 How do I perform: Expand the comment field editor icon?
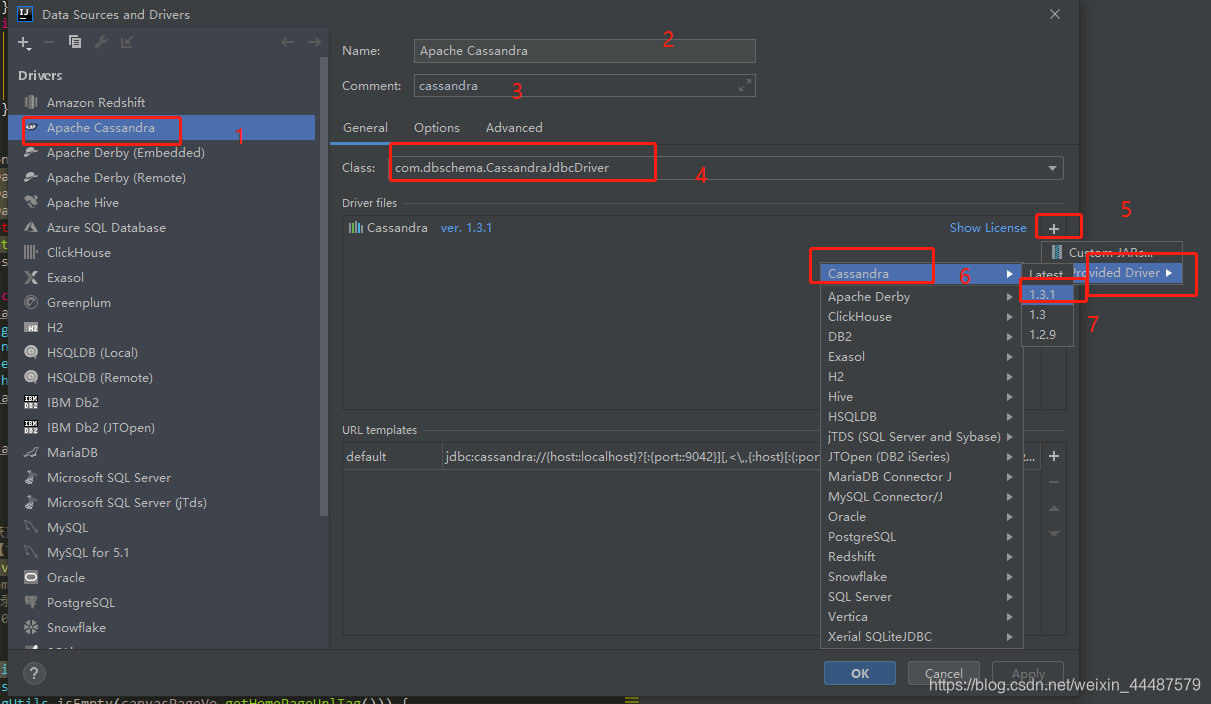click(x=744, y=86)
